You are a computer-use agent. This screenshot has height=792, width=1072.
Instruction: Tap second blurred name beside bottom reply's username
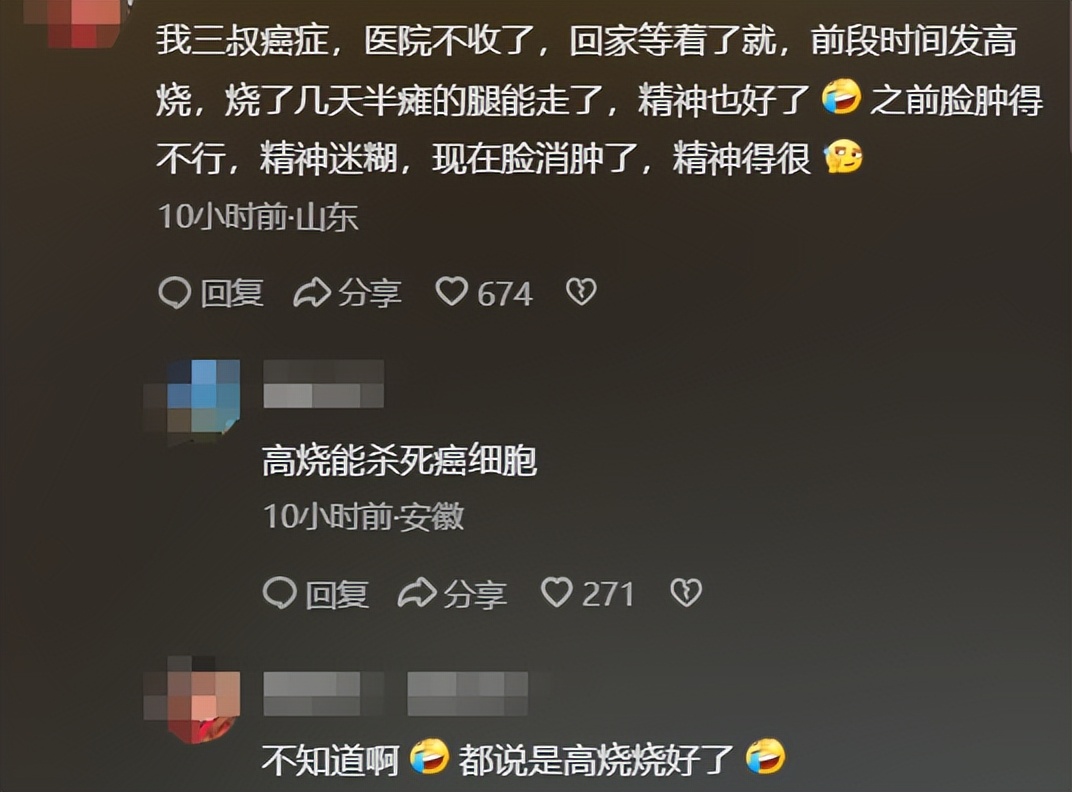pos(468,694)
